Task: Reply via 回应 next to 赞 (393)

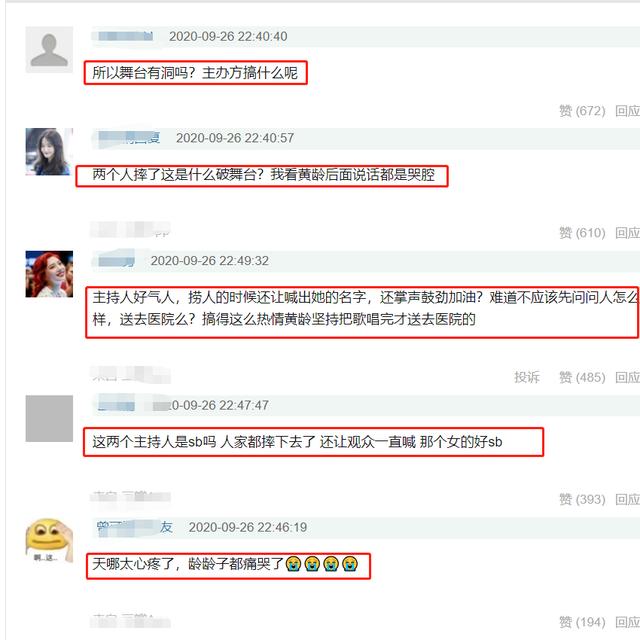Action: point(627,499)
